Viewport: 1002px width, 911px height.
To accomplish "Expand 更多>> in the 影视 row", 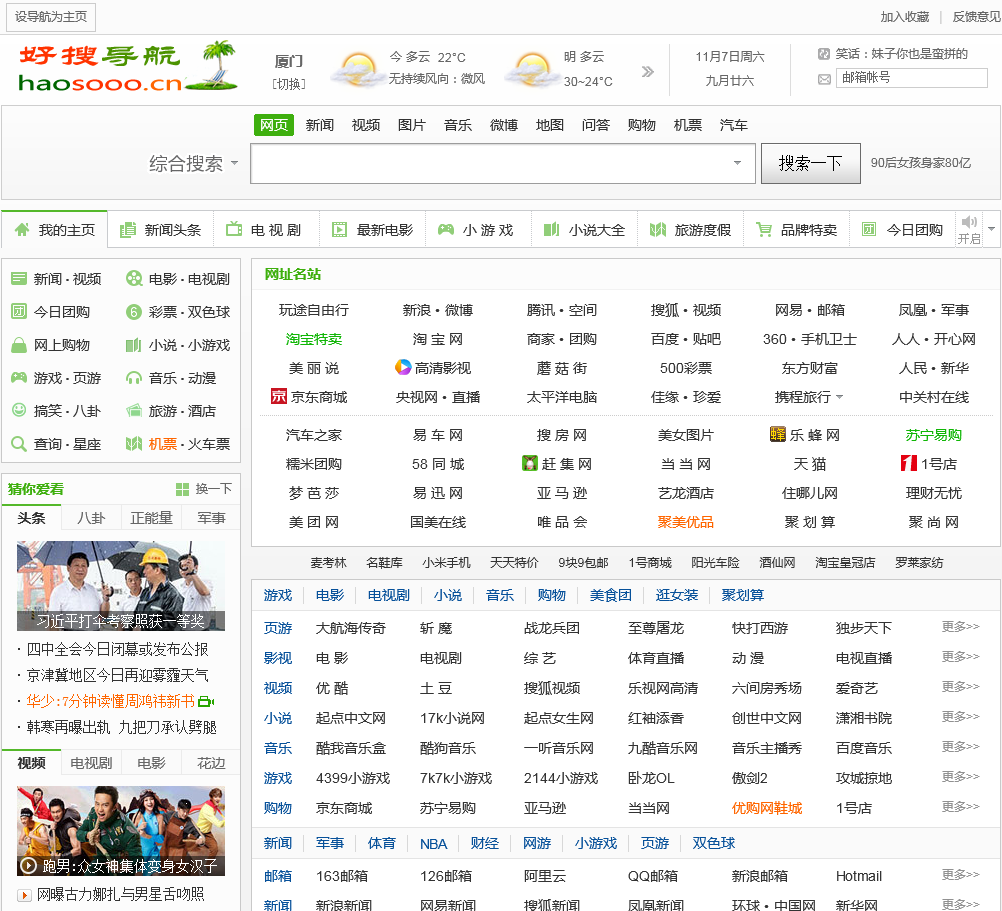I will (x=960, y=657).
